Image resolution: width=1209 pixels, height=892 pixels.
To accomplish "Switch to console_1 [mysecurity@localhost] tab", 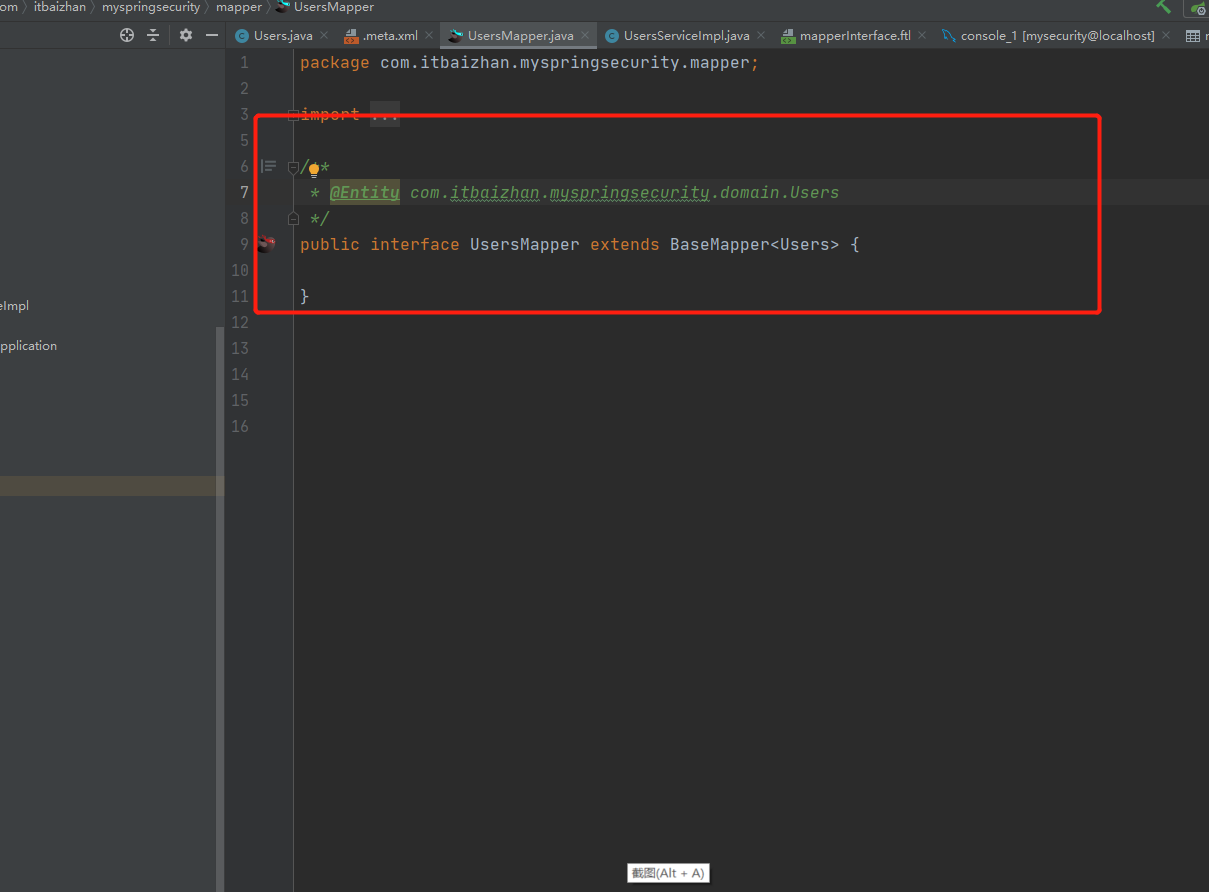I will coord(1058,36).
